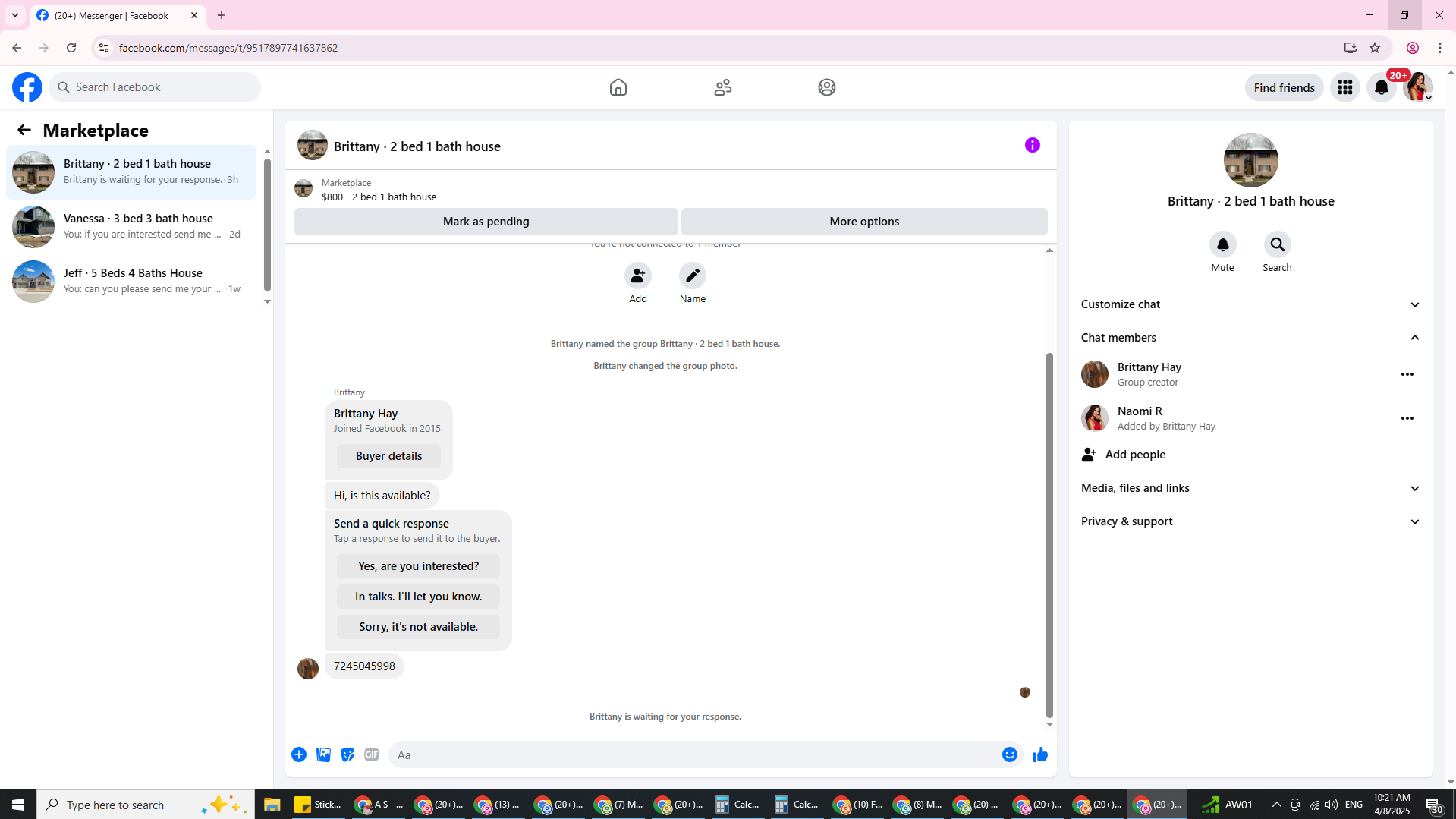Expand Media, files and links section
Screen dimensions: 1456x819
tap(1250, 488)
